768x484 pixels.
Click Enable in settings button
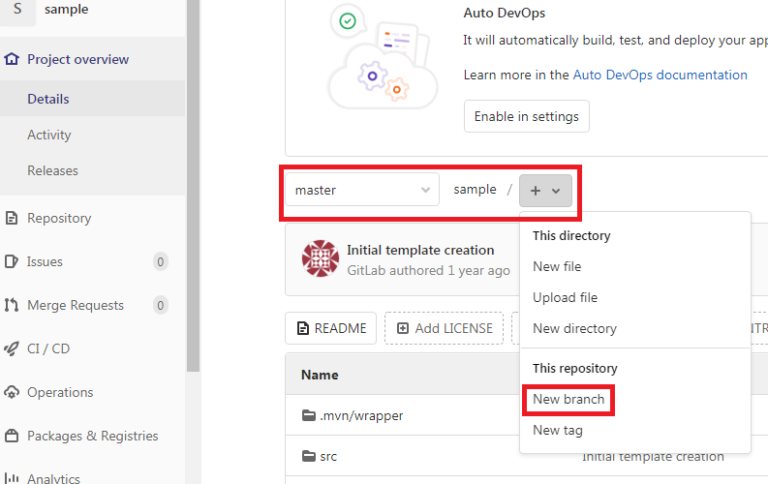[527, 117]
